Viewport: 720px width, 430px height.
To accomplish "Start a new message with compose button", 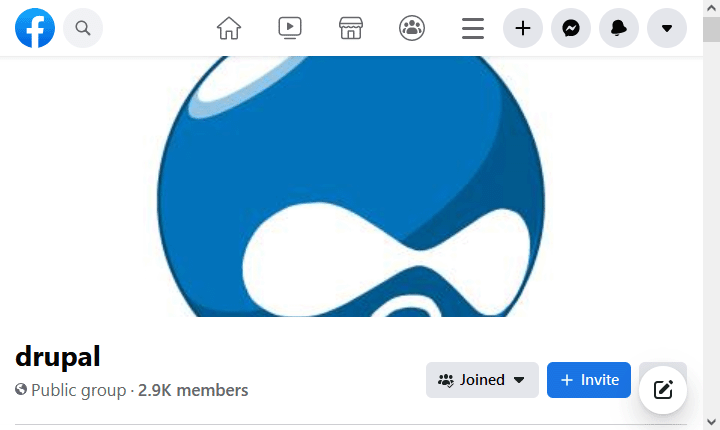I will click(x=663, y=390).
